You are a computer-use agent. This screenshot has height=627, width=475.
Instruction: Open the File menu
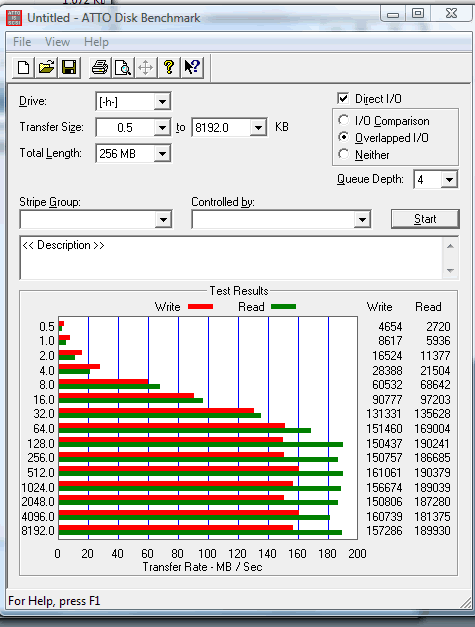click(x=22, y=42)
